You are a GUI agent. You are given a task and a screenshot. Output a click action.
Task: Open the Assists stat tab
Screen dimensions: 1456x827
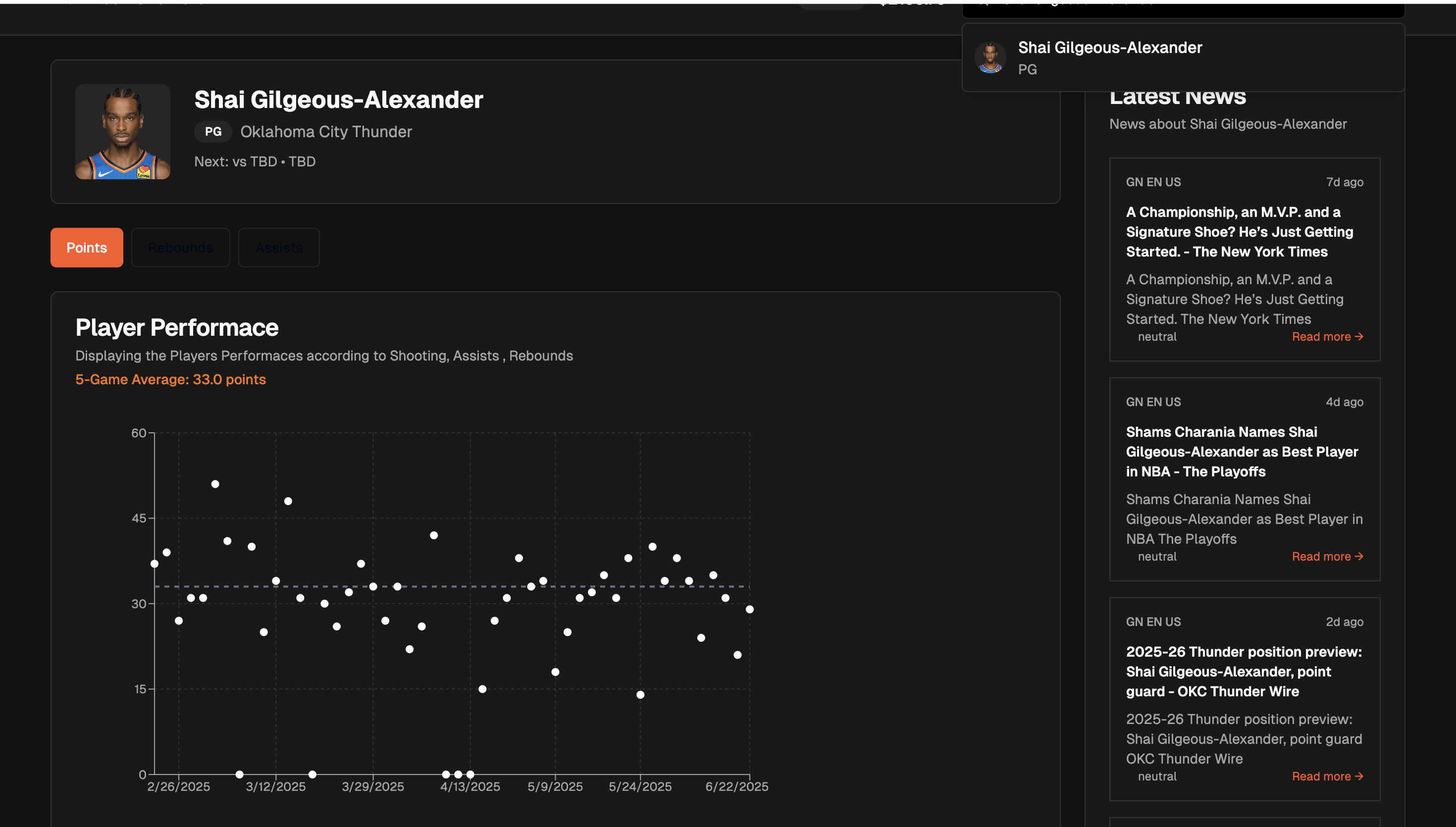[x=278, y=248]
